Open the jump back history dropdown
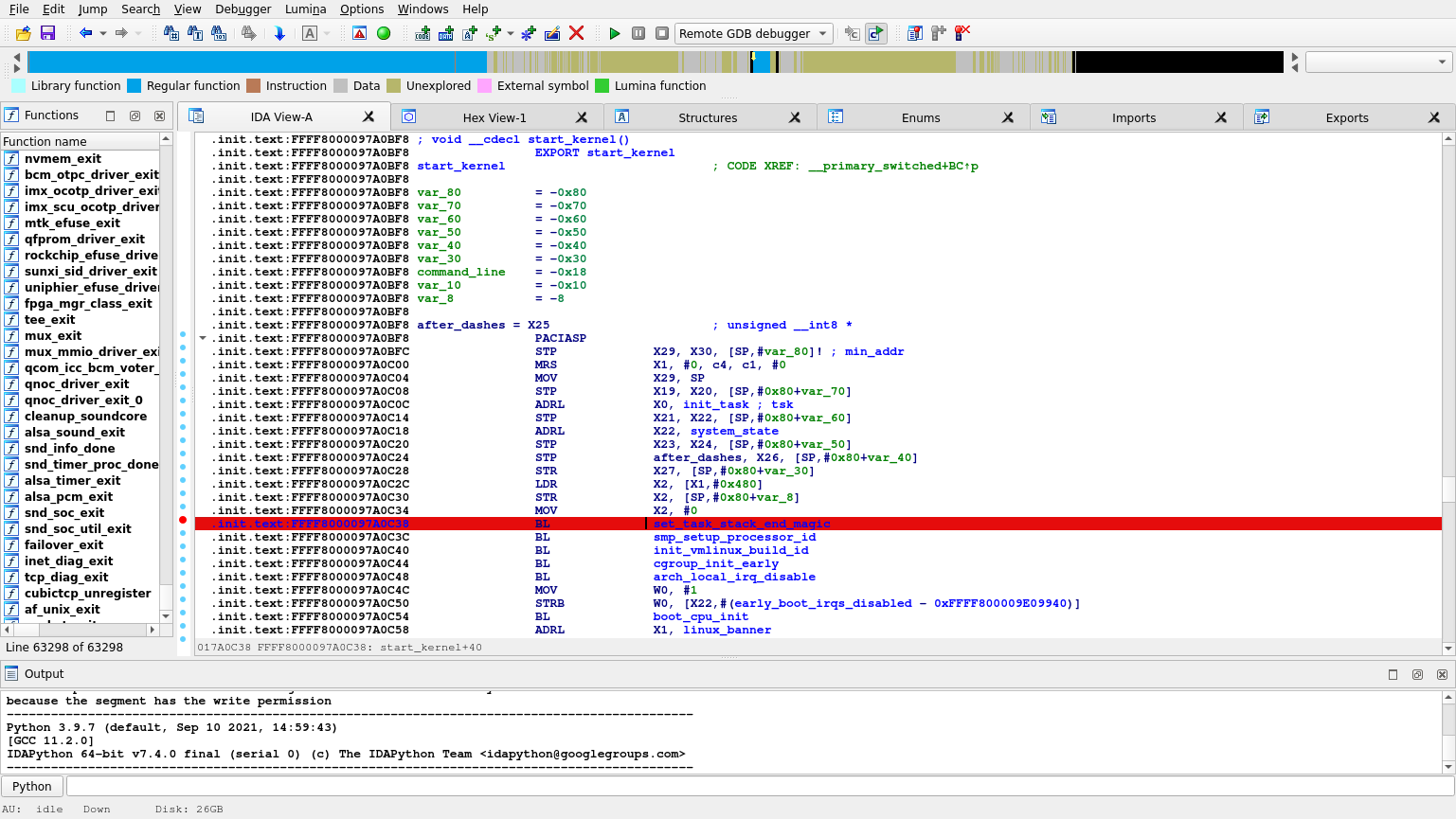Viewport: 1456px width, 819px height. tap(101, 33)
